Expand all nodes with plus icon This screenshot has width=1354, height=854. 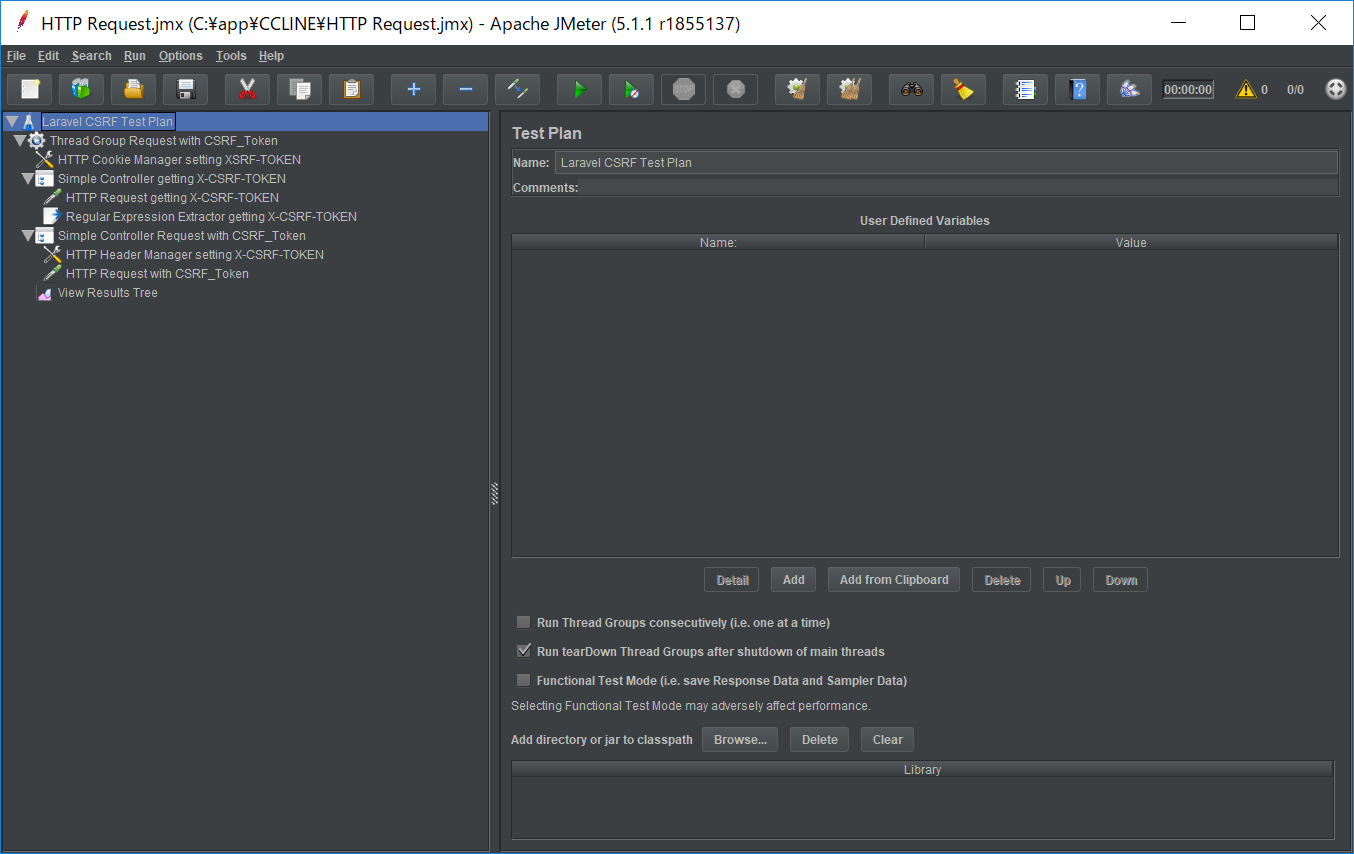tap(413, 89)
